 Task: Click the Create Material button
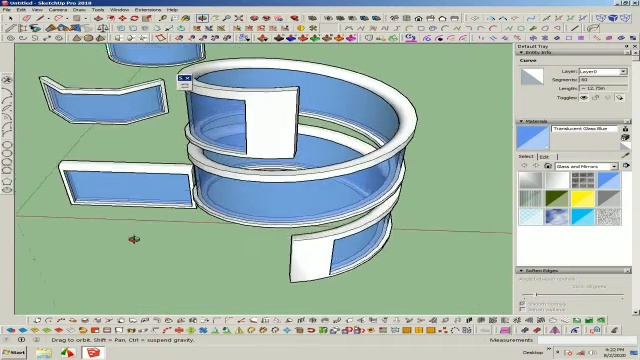point(625,138)
